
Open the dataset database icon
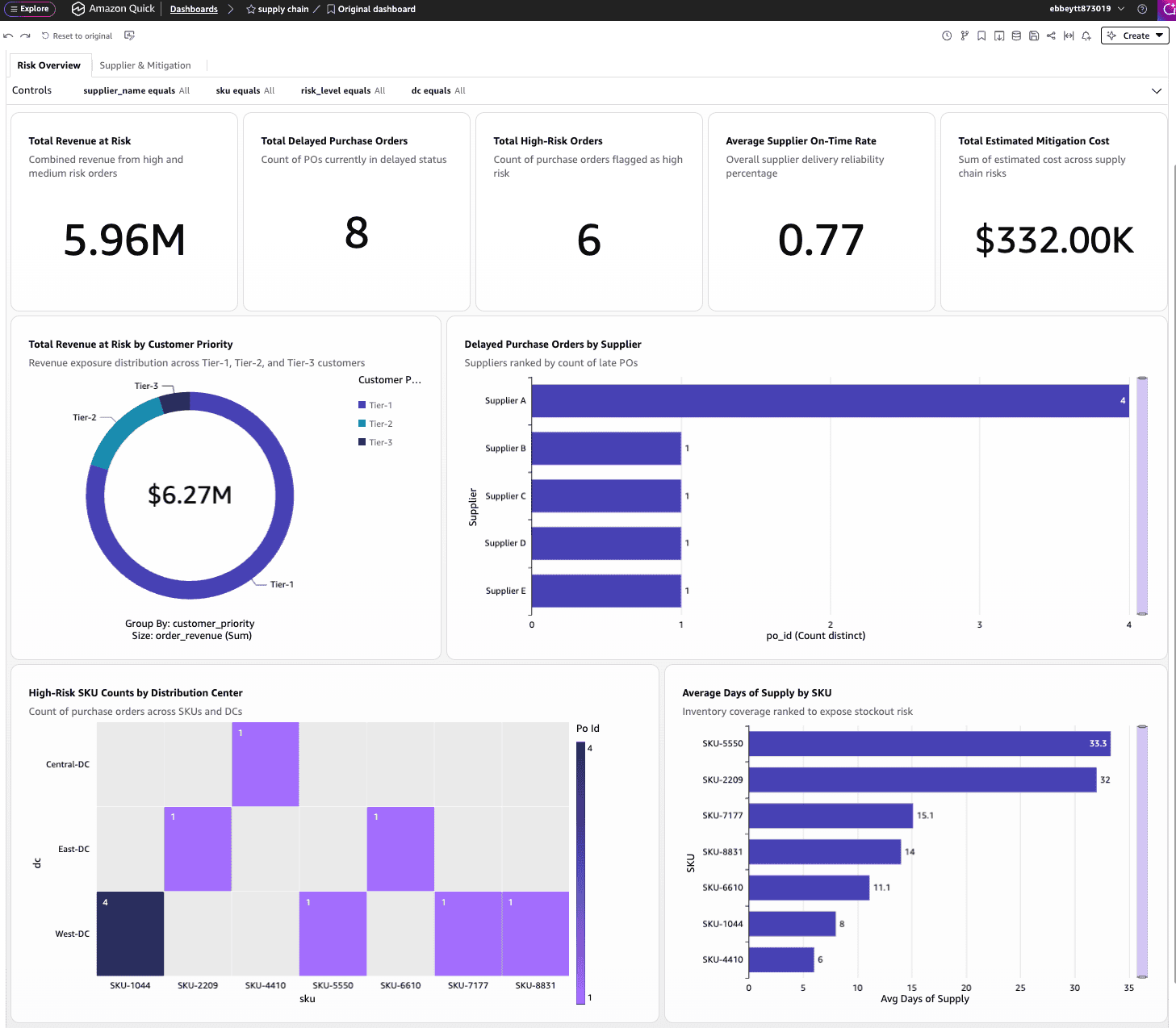[1016, 36]
